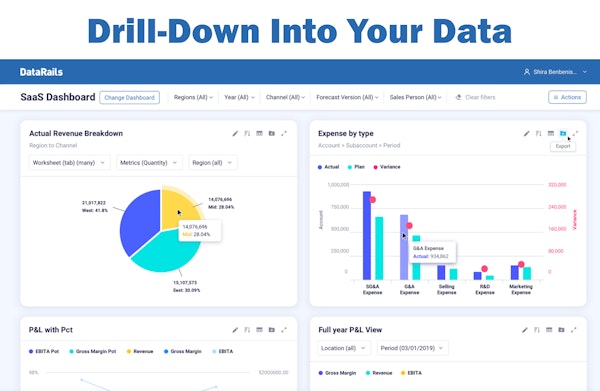The width and height of the screenshot is (600, 391).
Task: Click the Actions button
Action: pos(567,97)
